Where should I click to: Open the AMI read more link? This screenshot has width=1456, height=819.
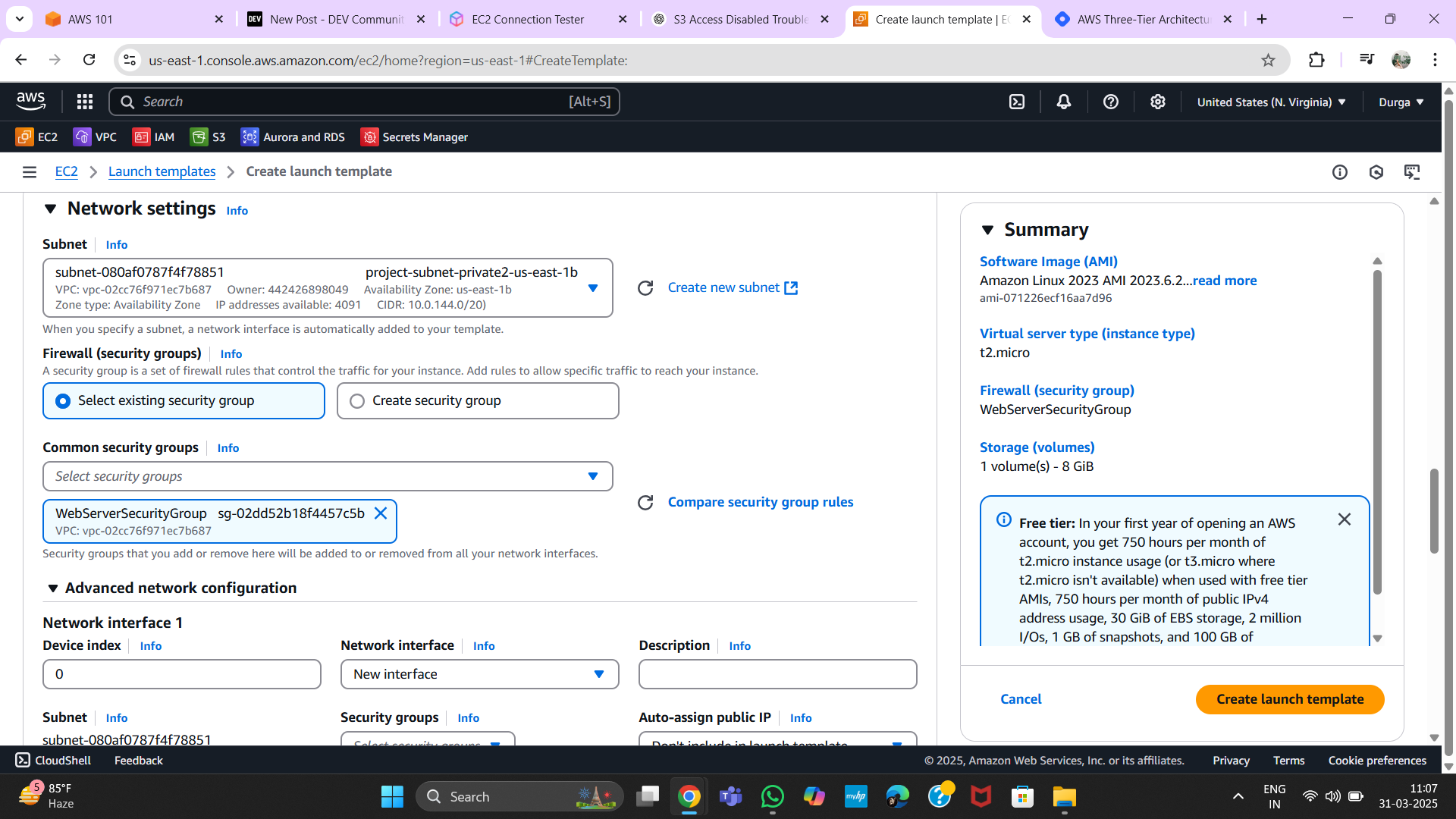[1225, 281]
